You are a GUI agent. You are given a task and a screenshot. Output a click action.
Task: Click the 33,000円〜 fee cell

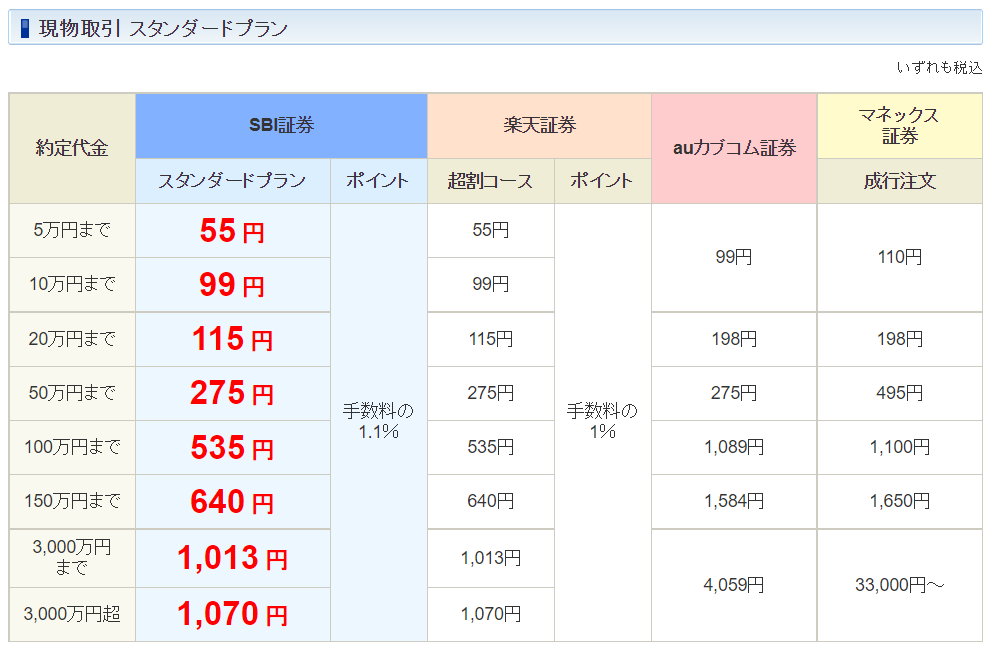click(900, 585)
